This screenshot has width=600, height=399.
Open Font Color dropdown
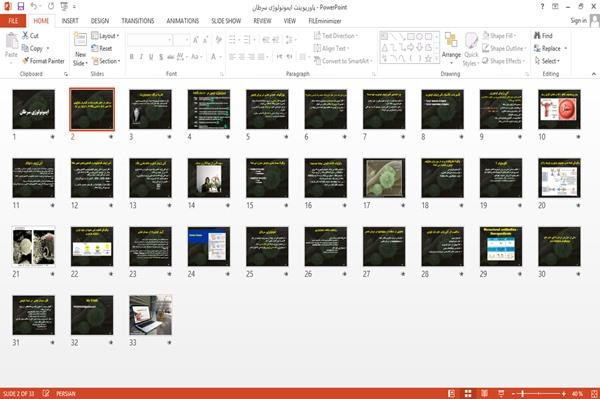[220, 57]
